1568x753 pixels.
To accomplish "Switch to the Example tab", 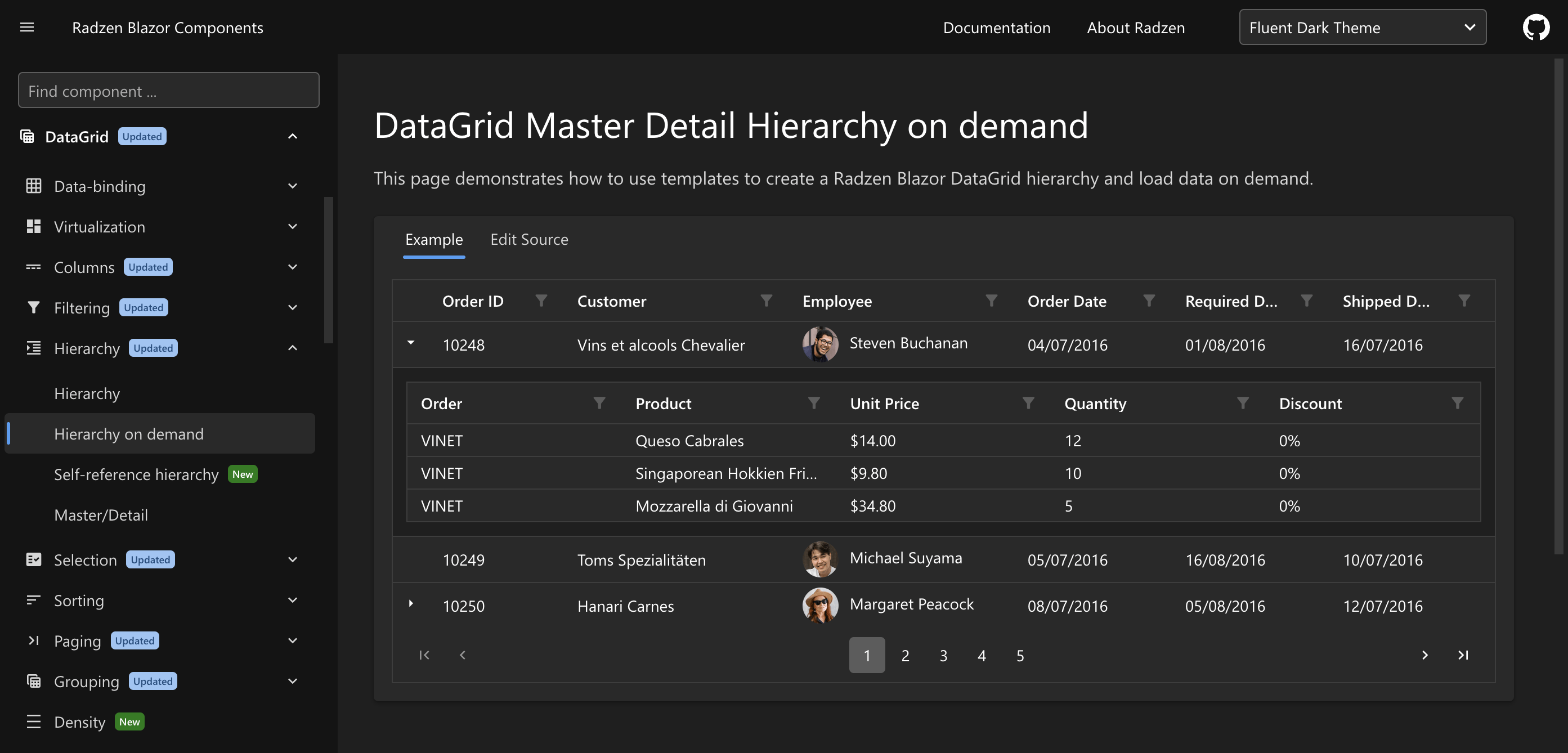I will 434,240.
